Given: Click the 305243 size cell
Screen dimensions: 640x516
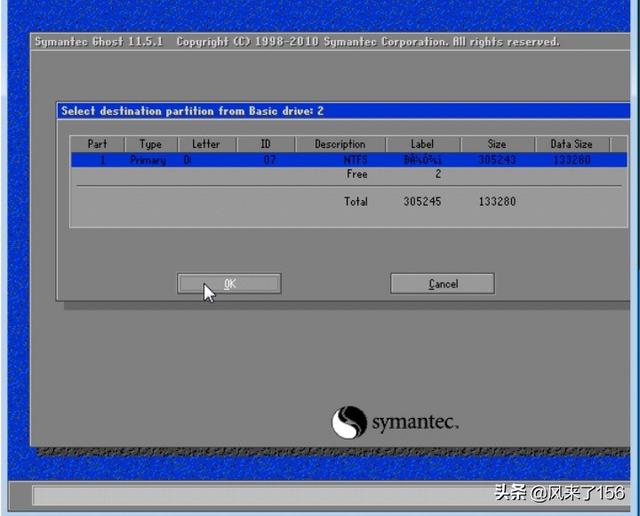Looking at the screenshot, I should click(497, 160).
